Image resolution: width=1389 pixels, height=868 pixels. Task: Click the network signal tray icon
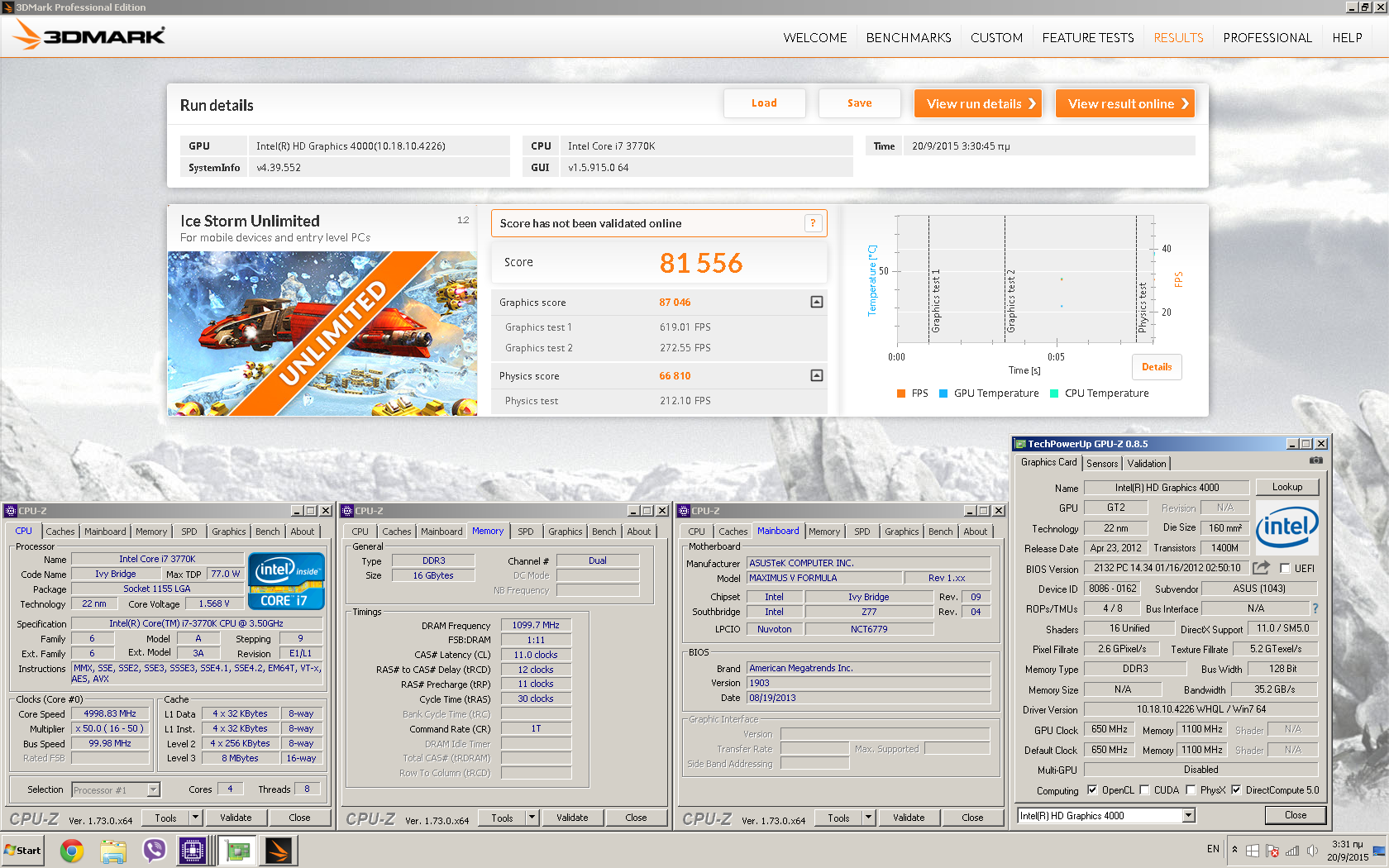1292,851
